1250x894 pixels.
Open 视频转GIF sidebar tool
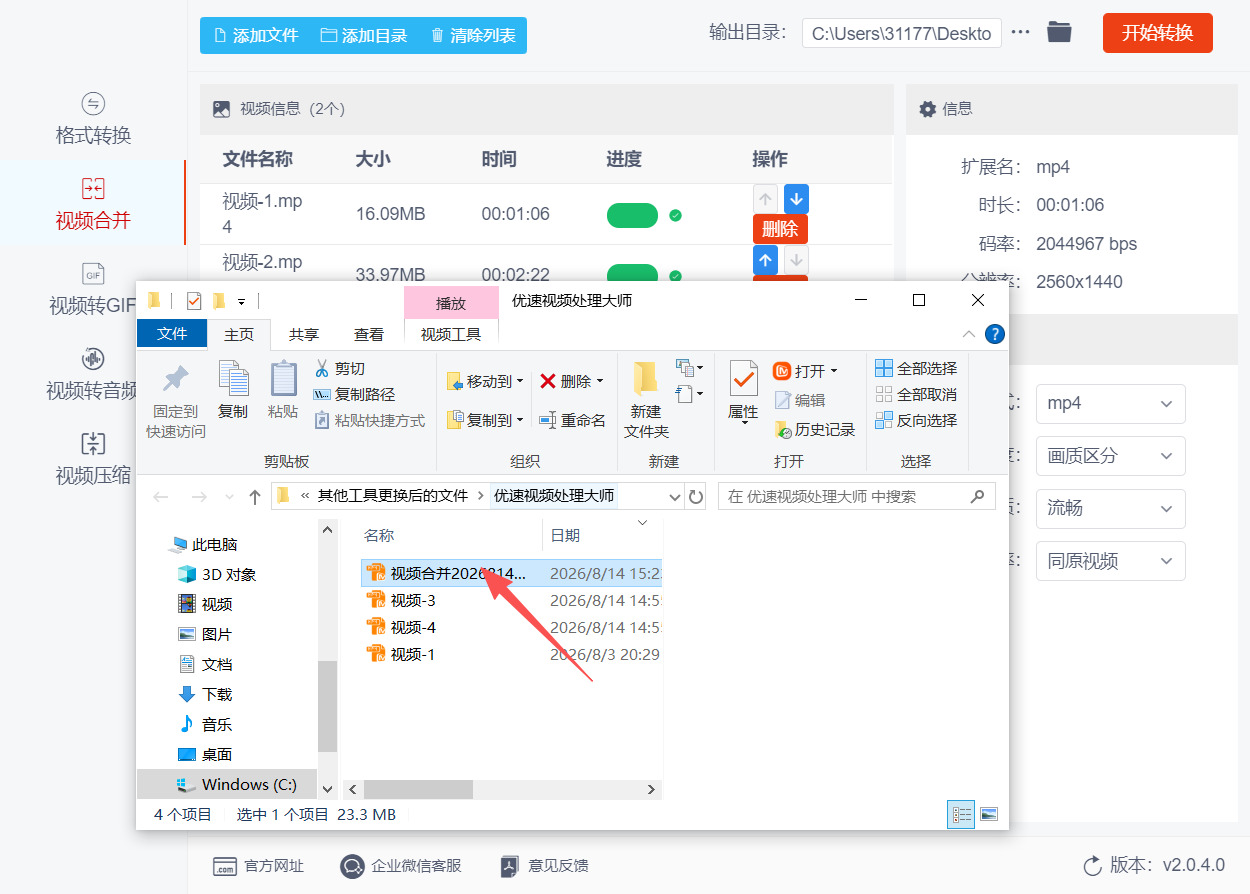pyautogui.click(x=93, y=289)
